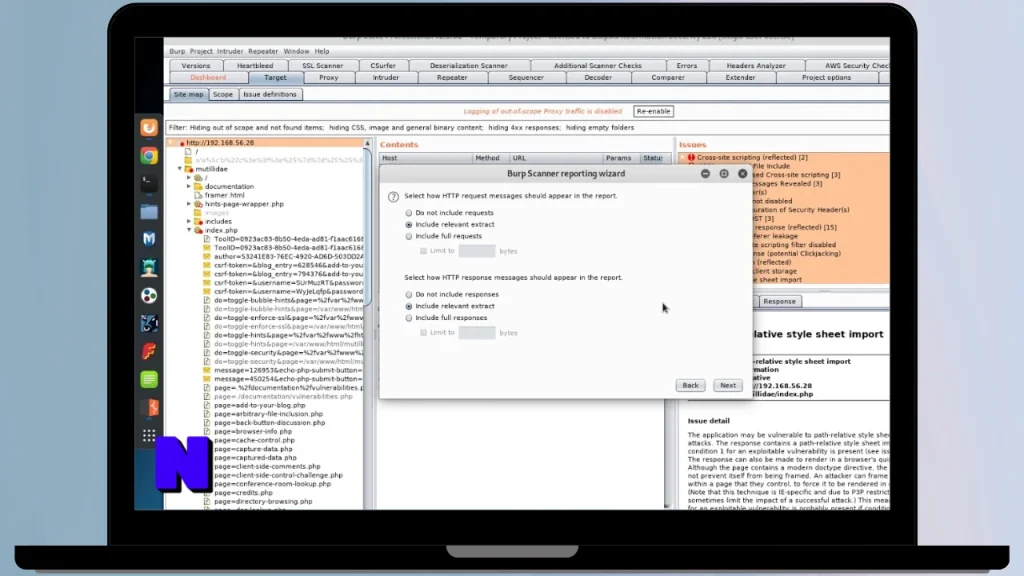Open the green notes app dock icon

pyautogui.click(x=149, y=379)
